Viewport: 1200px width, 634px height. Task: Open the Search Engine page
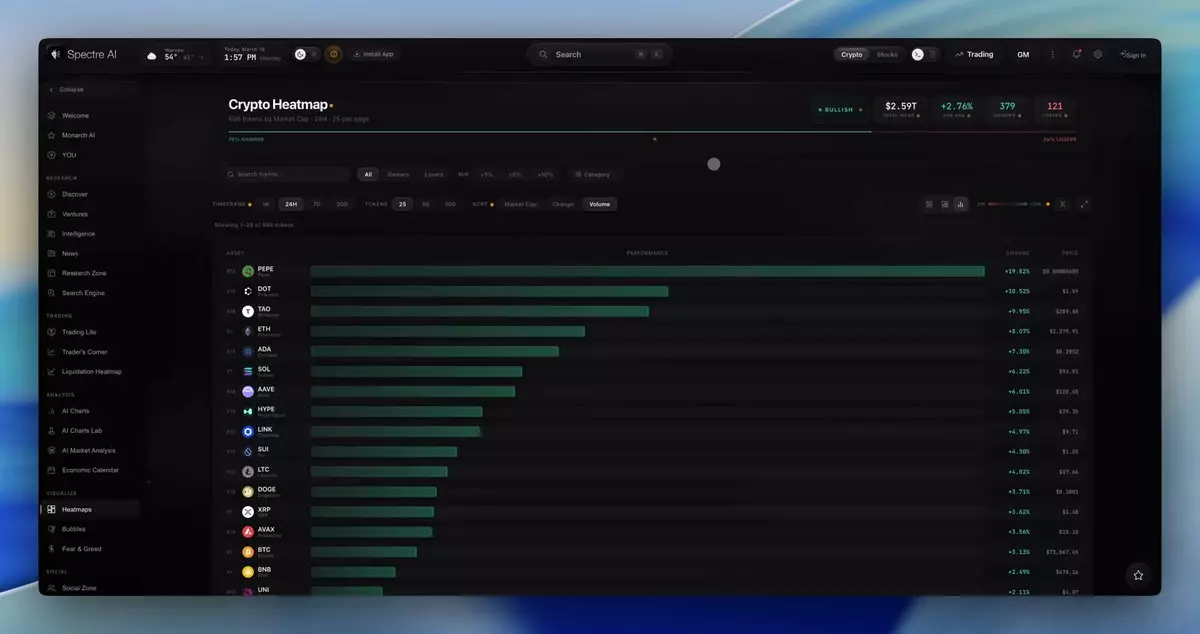[x=84, y=293]
